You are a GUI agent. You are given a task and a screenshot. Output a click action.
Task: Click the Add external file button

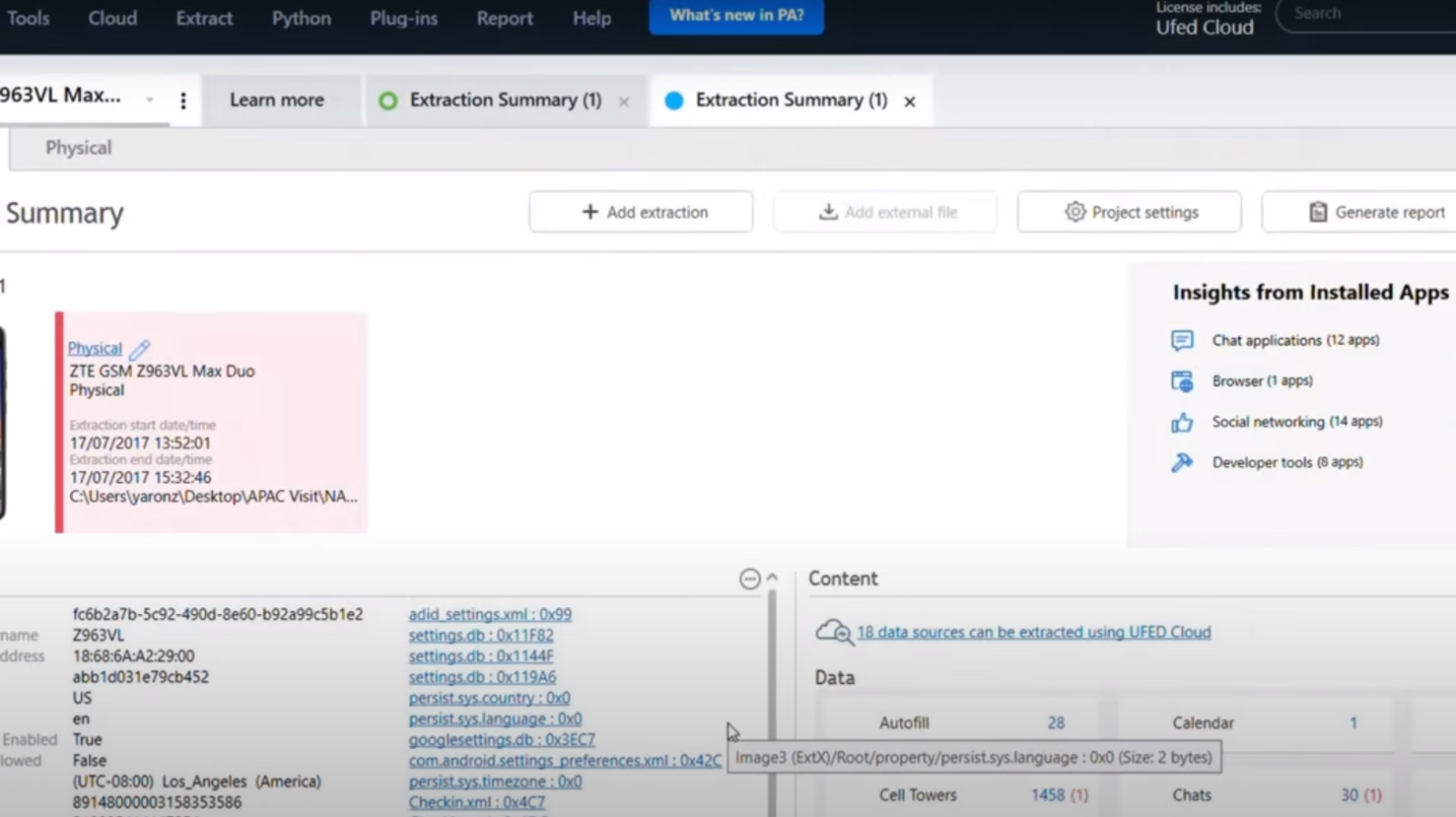(885, 212)
